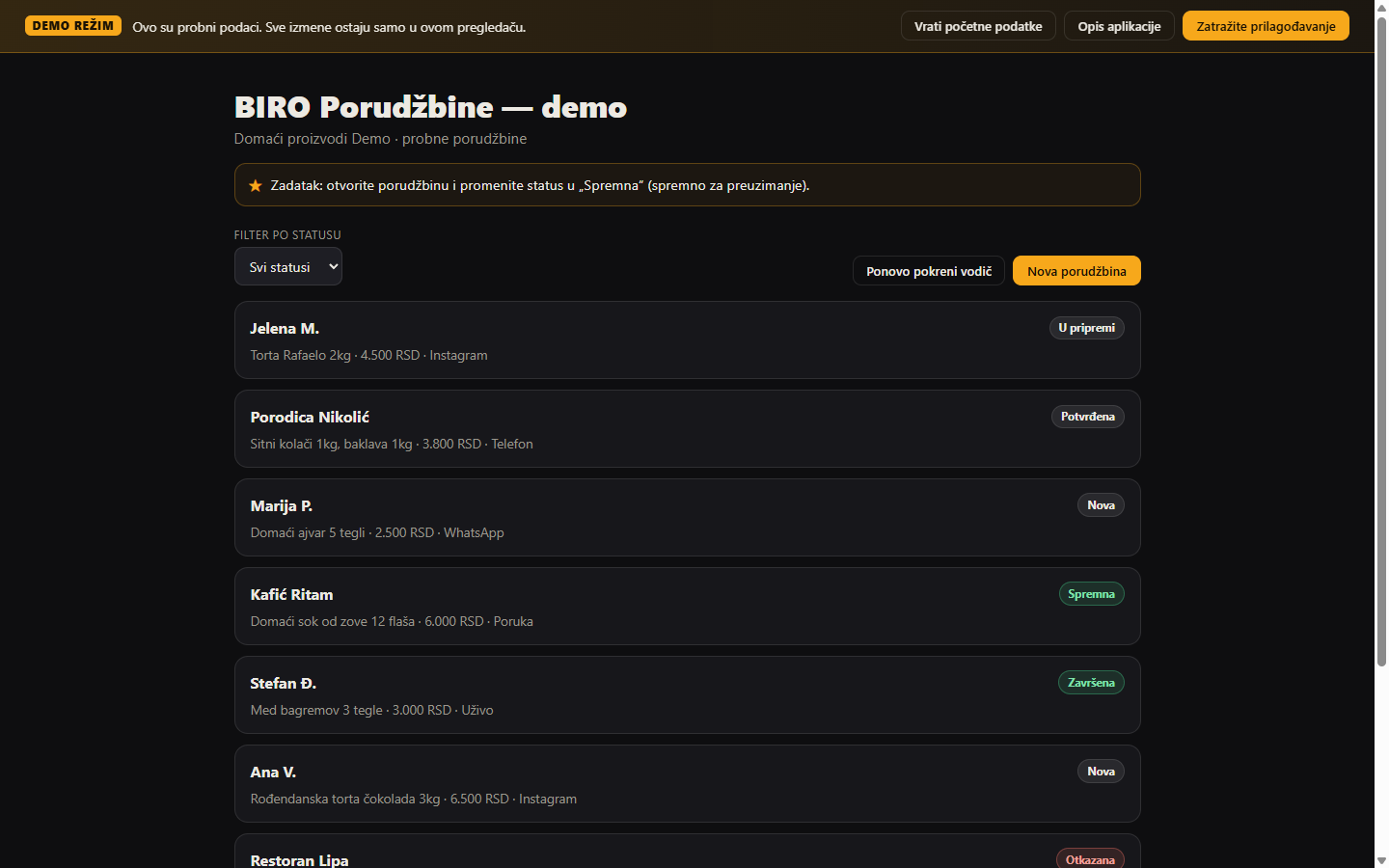Click 'Med bagremov 3 tegle' details text

(316, 710)
